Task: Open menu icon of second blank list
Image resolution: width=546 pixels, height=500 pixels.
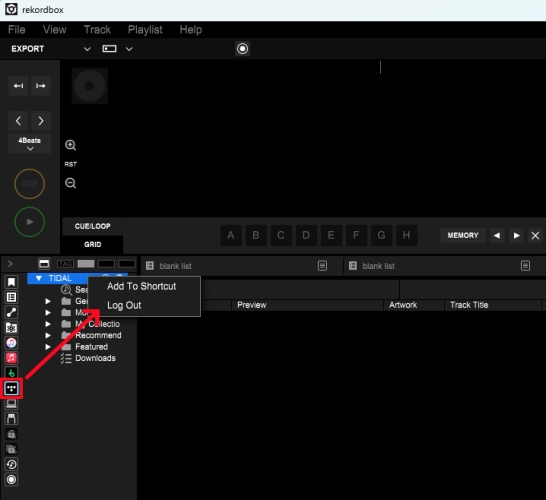Action: (525, 266)
